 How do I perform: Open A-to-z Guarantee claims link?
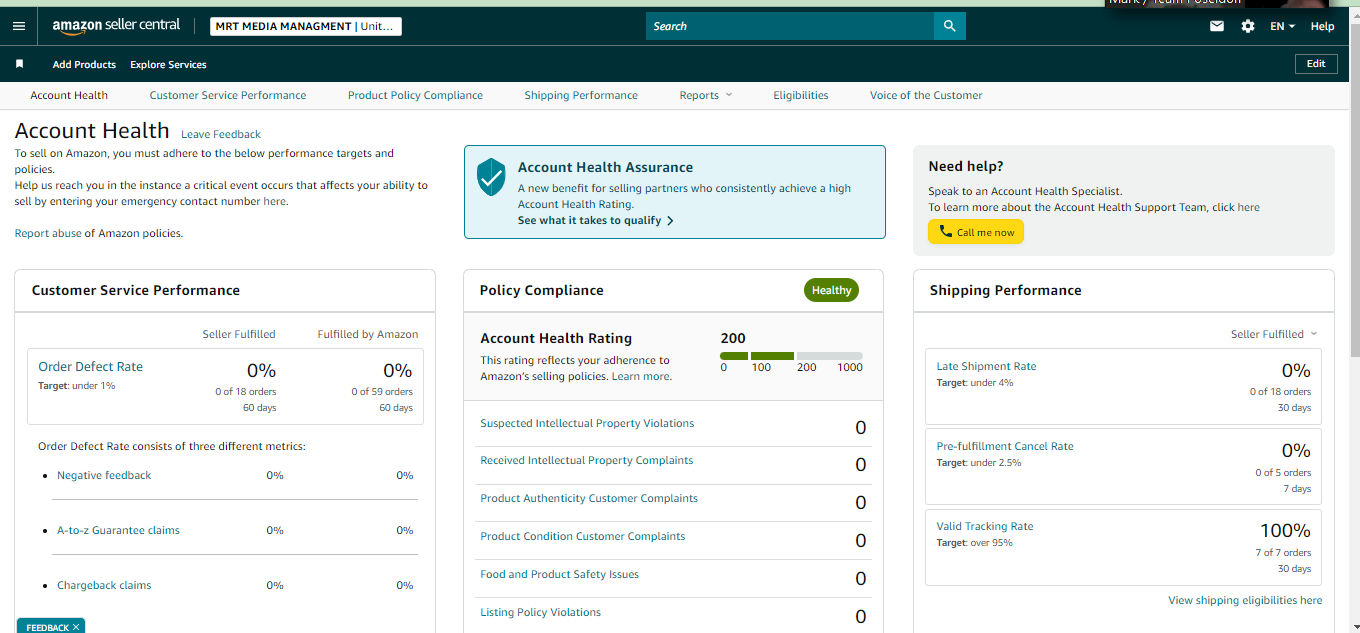click(118, 530)
